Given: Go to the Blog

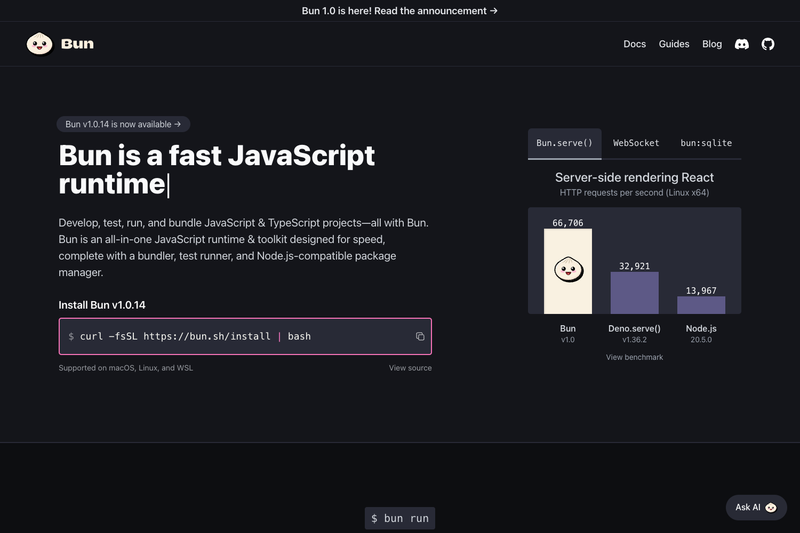Looking at the screenshot, I should [712, 44].
